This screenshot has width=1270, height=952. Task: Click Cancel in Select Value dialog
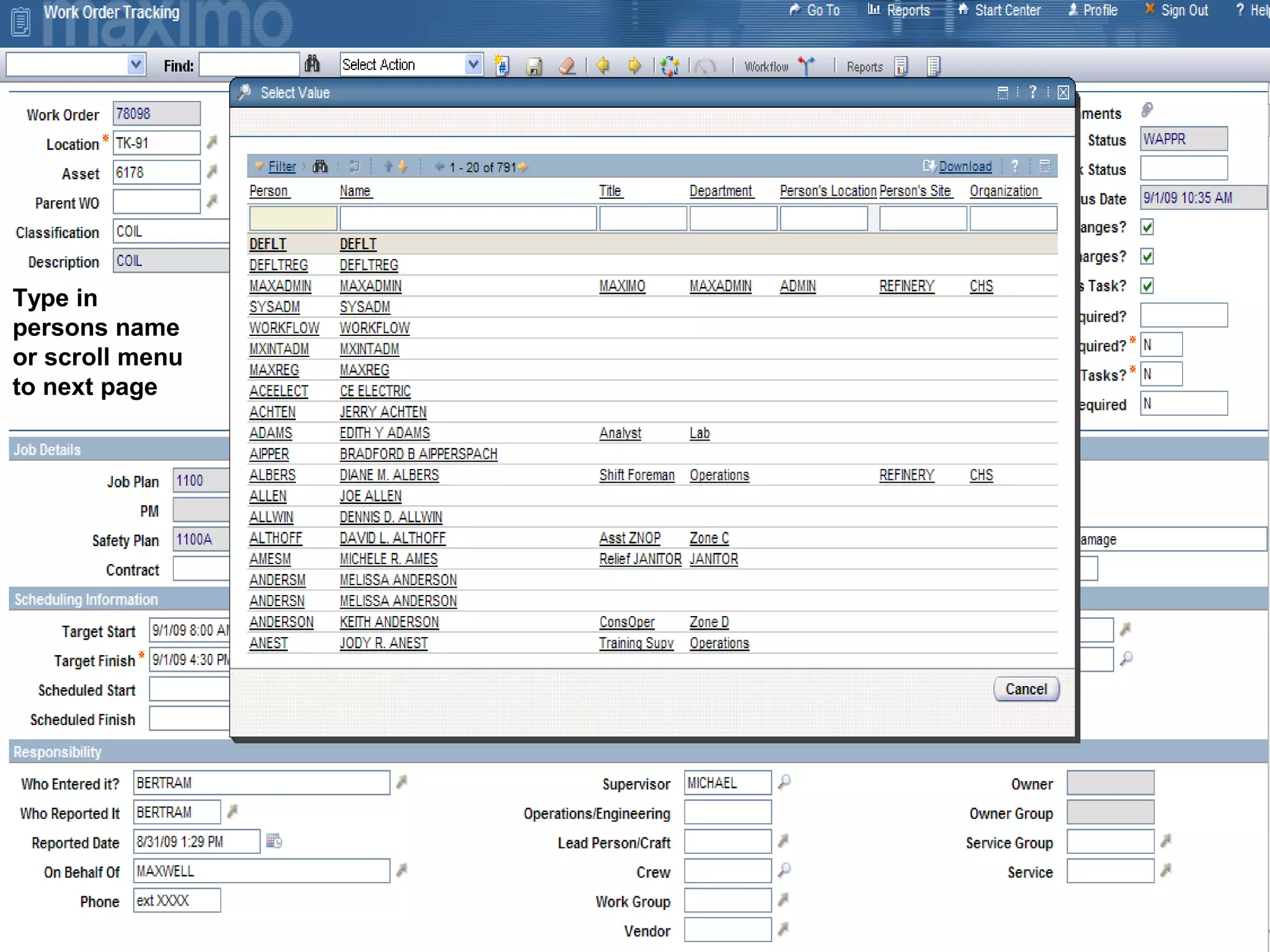[1026, 689]
